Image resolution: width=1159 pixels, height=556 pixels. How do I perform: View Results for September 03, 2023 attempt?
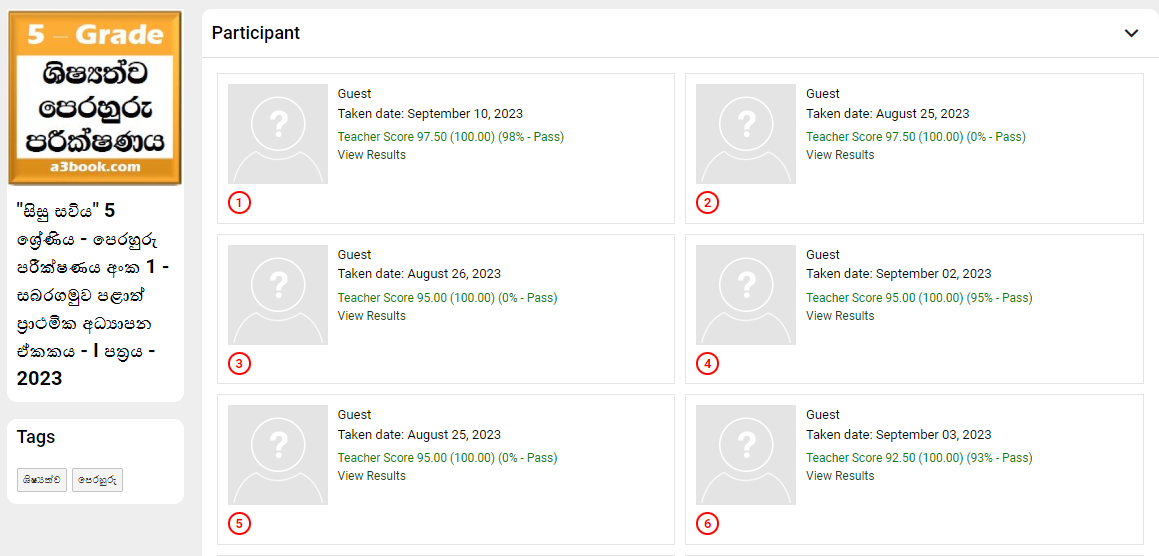(840, 476)
